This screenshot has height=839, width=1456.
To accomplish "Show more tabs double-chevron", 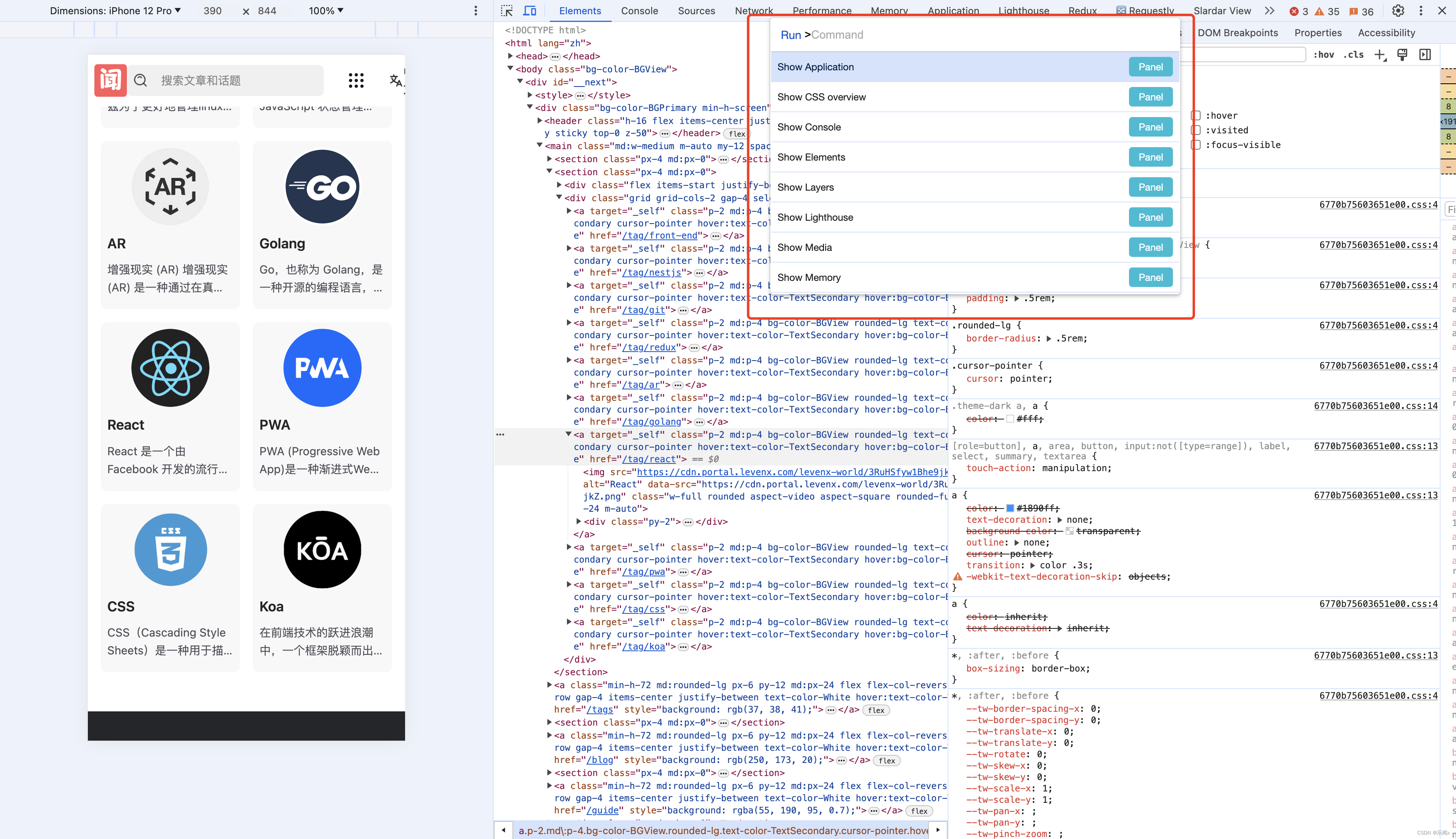I will click(1269, 11).
